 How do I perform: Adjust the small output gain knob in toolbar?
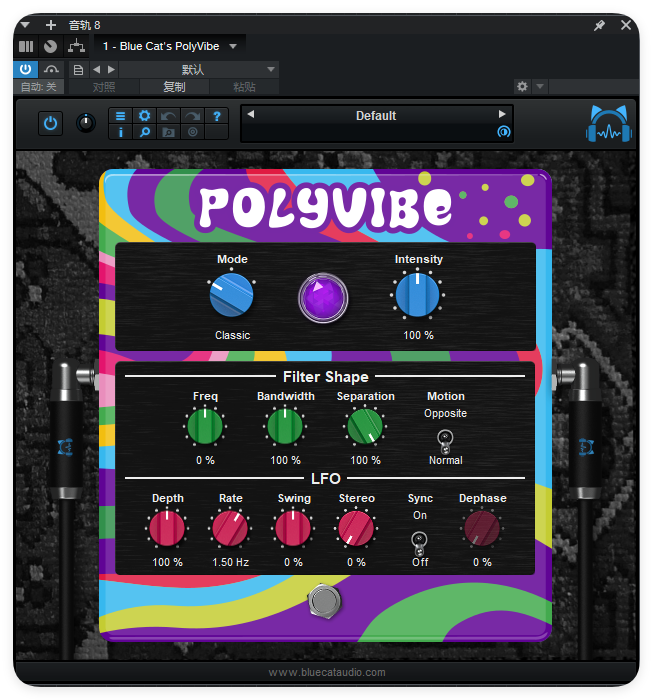pos(86,123)
